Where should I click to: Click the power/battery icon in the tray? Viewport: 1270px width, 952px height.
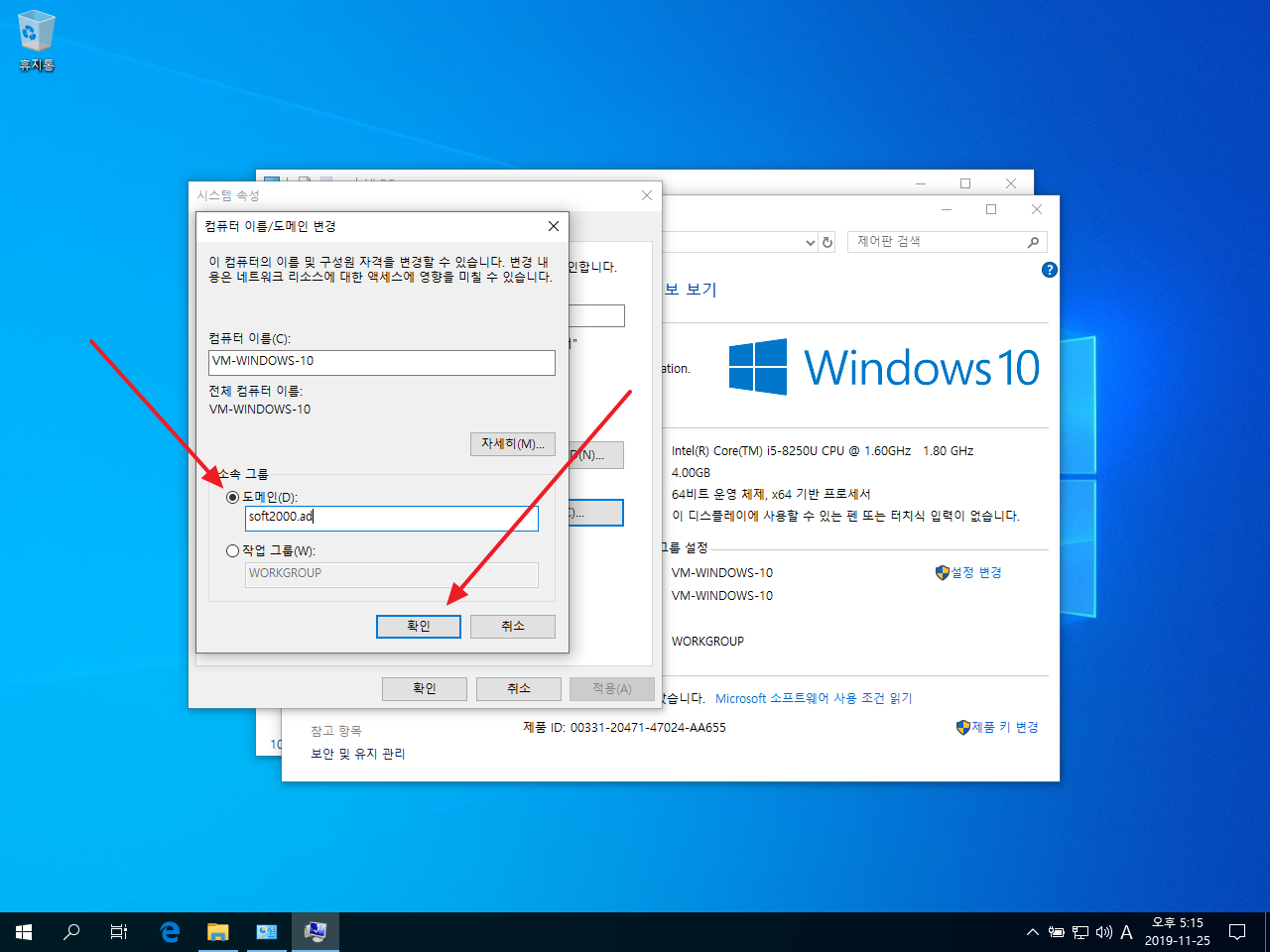pyautogui.click(x=1057, y=932)
